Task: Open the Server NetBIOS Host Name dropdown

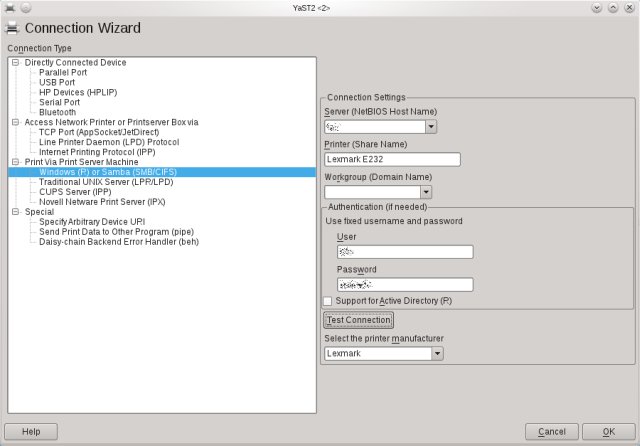Action: (x=430, y=127)
